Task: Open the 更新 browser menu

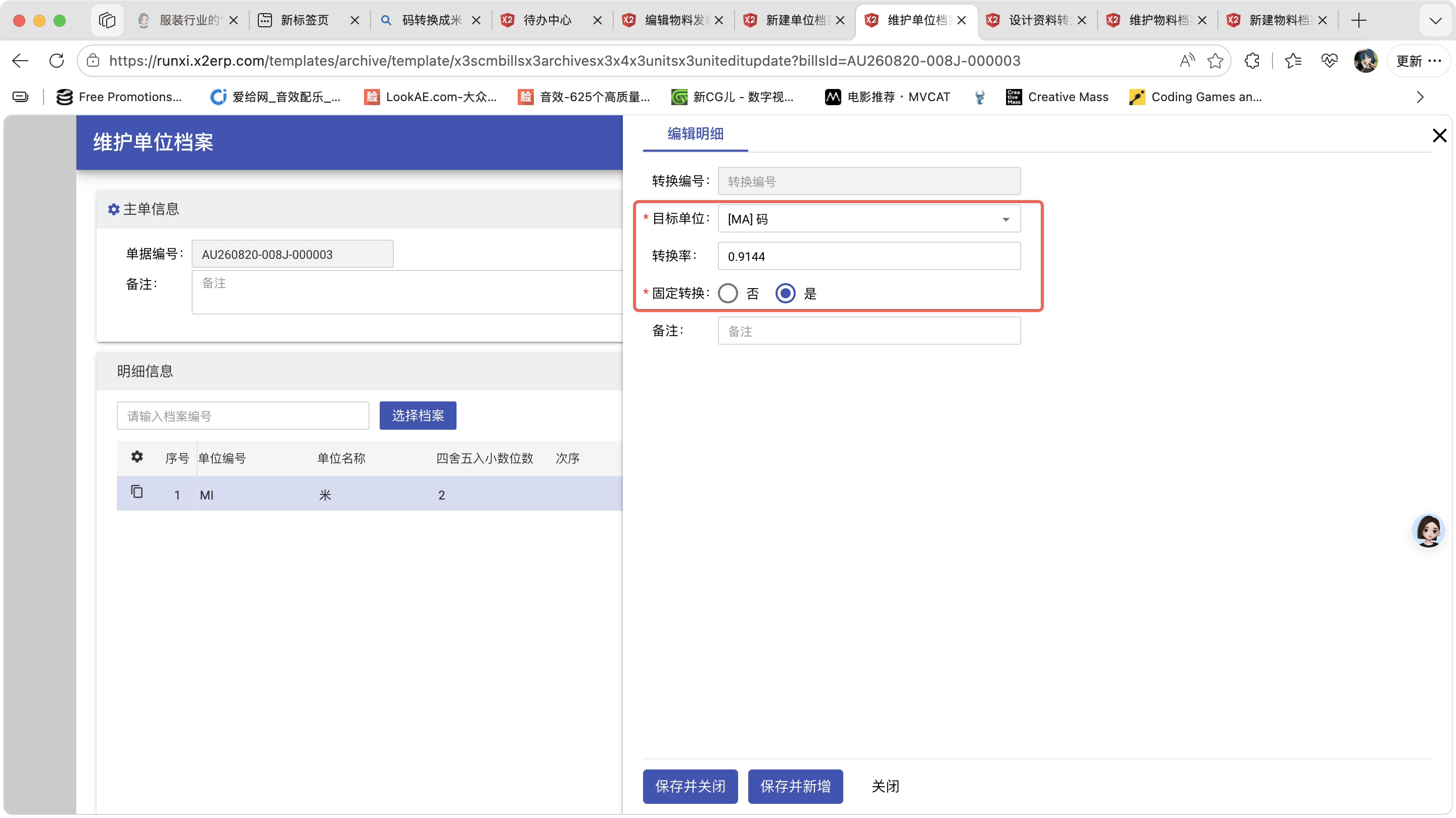Action: (x=1418, y=61)
